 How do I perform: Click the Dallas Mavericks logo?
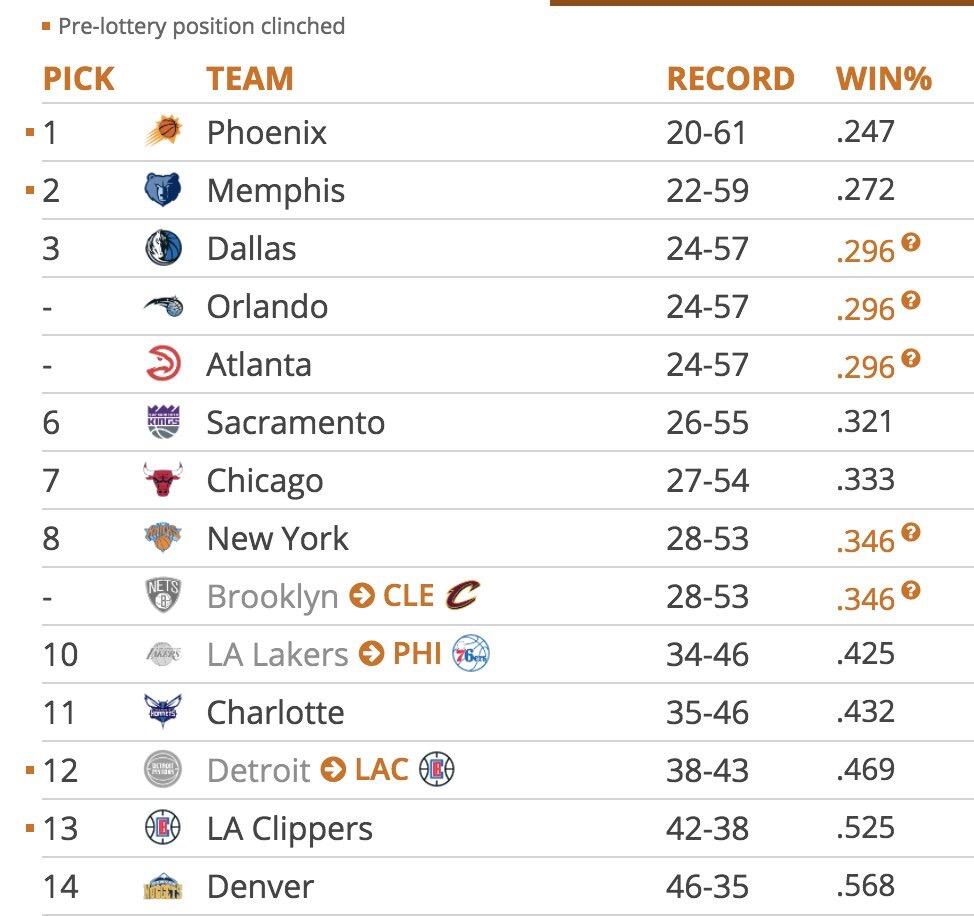[x=163, y=248]
